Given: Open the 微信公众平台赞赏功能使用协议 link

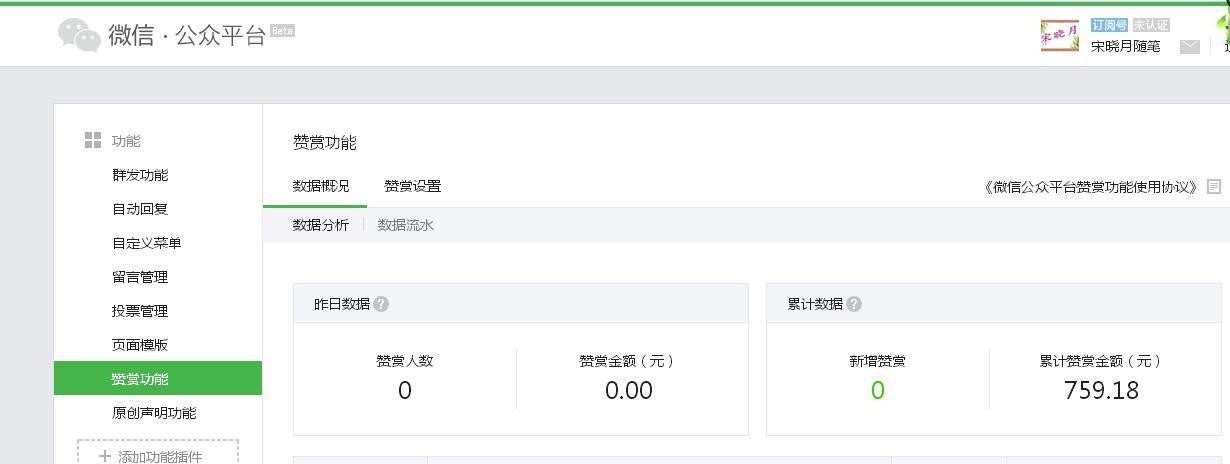Looking at the screenshot, I should (x=1091, y=187).
